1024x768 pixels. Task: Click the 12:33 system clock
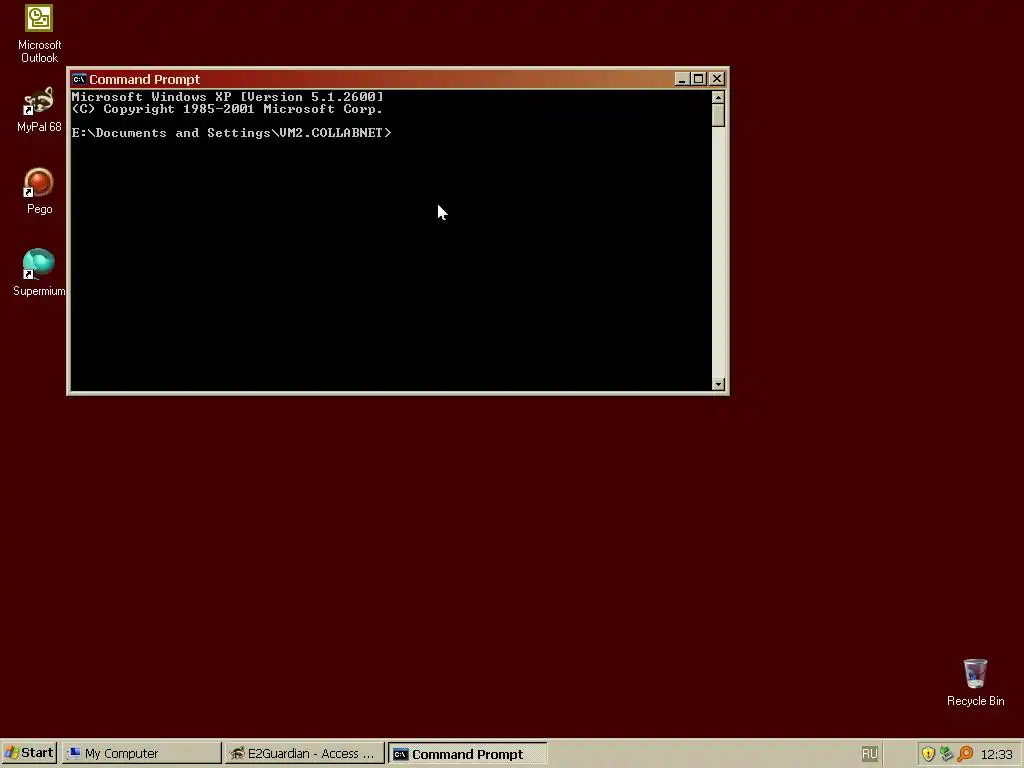(x=997, y=754)
